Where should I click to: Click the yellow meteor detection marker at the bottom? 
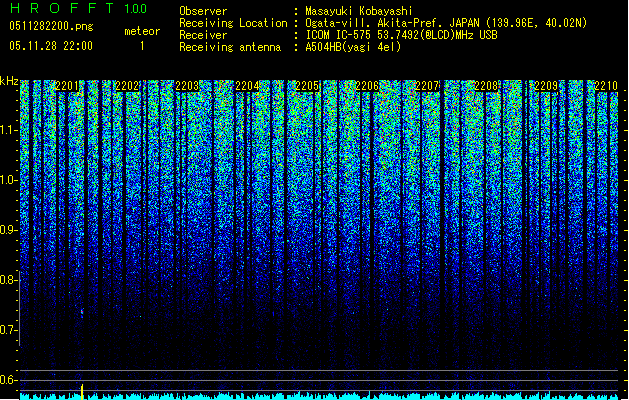pyautogui.click(x=82, y=392)
